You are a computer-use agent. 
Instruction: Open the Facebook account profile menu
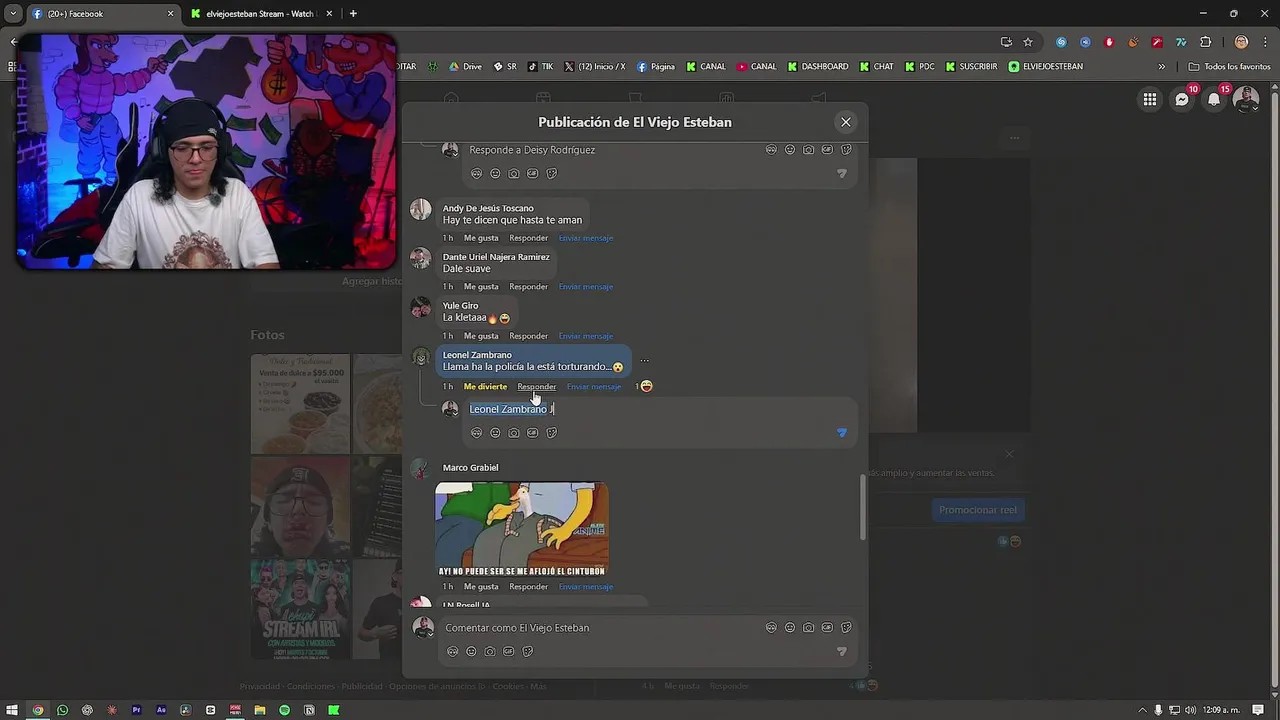(x=1246, y=99)
